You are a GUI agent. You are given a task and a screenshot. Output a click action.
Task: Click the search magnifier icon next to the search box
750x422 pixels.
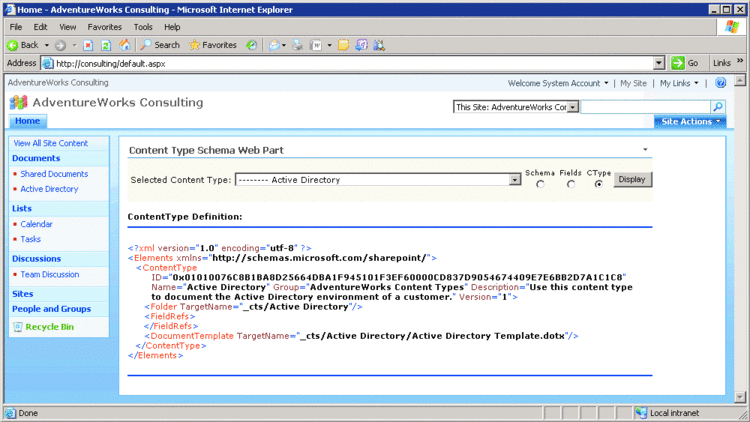point(718,107)
